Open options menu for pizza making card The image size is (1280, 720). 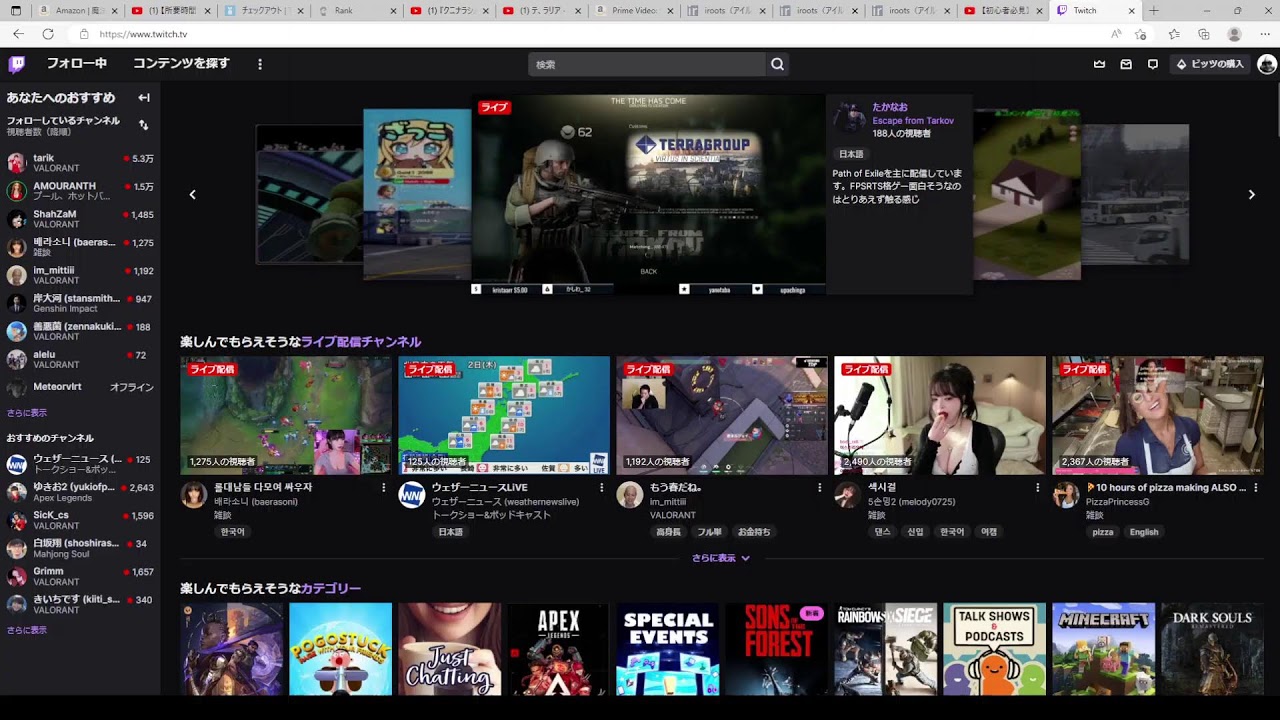click(x=1255, y=488)
